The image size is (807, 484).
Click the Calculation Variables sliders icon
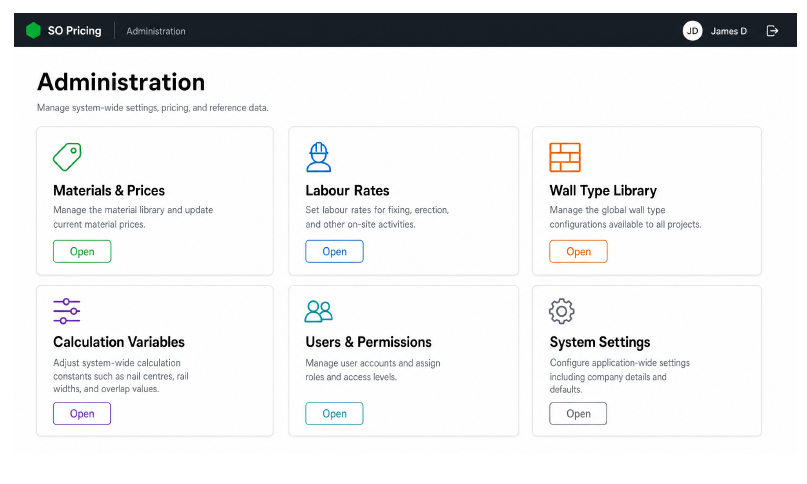pos(66,311)
